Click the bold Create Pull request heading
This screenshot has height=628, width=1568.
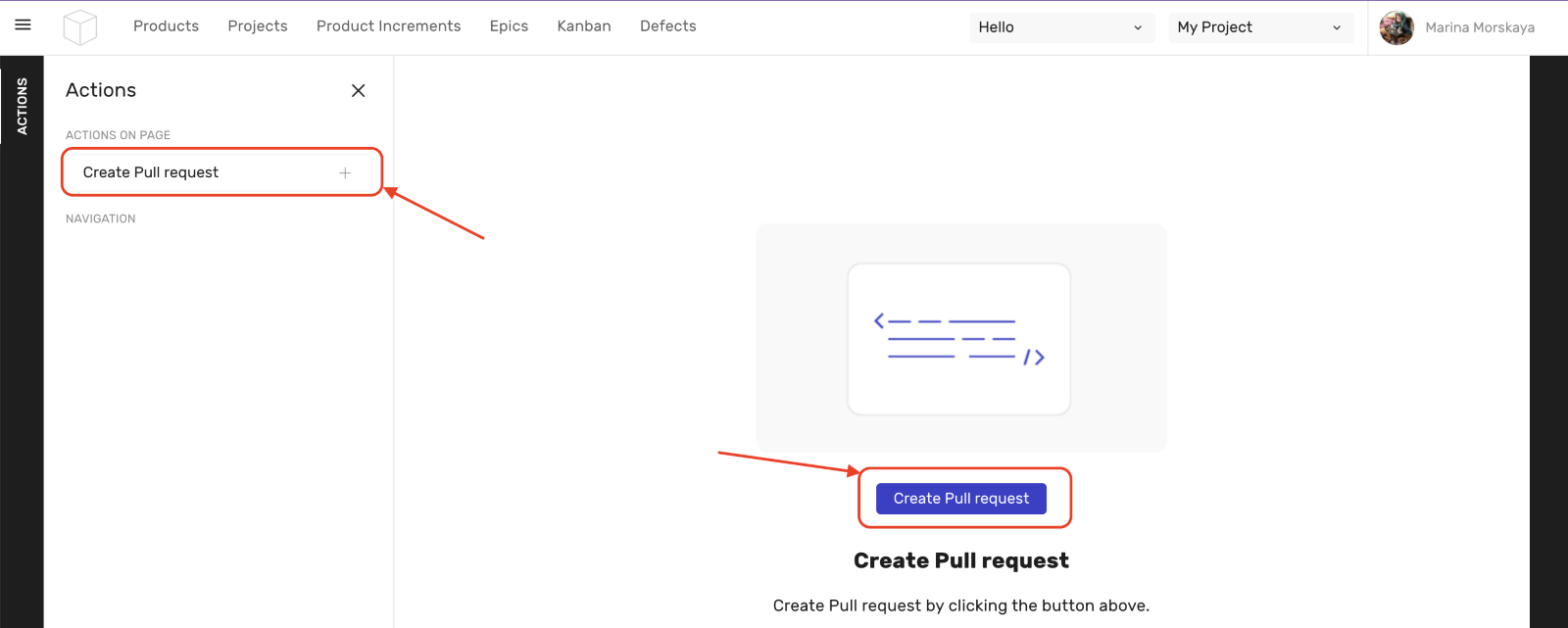[x=960, y=560]
